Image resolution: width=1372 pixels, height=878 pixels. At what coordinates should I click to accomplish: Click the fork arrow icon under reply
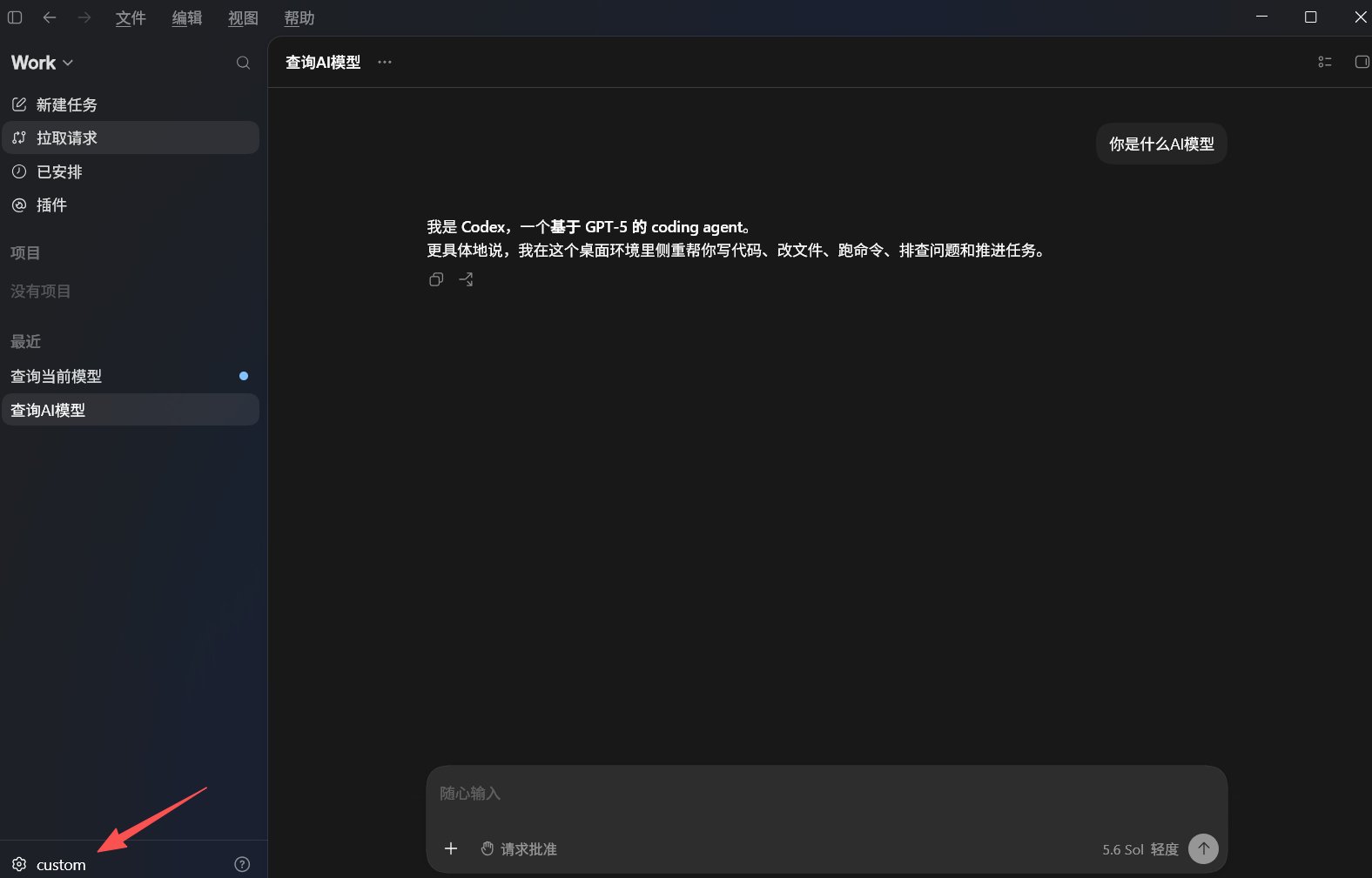(467, 279)
